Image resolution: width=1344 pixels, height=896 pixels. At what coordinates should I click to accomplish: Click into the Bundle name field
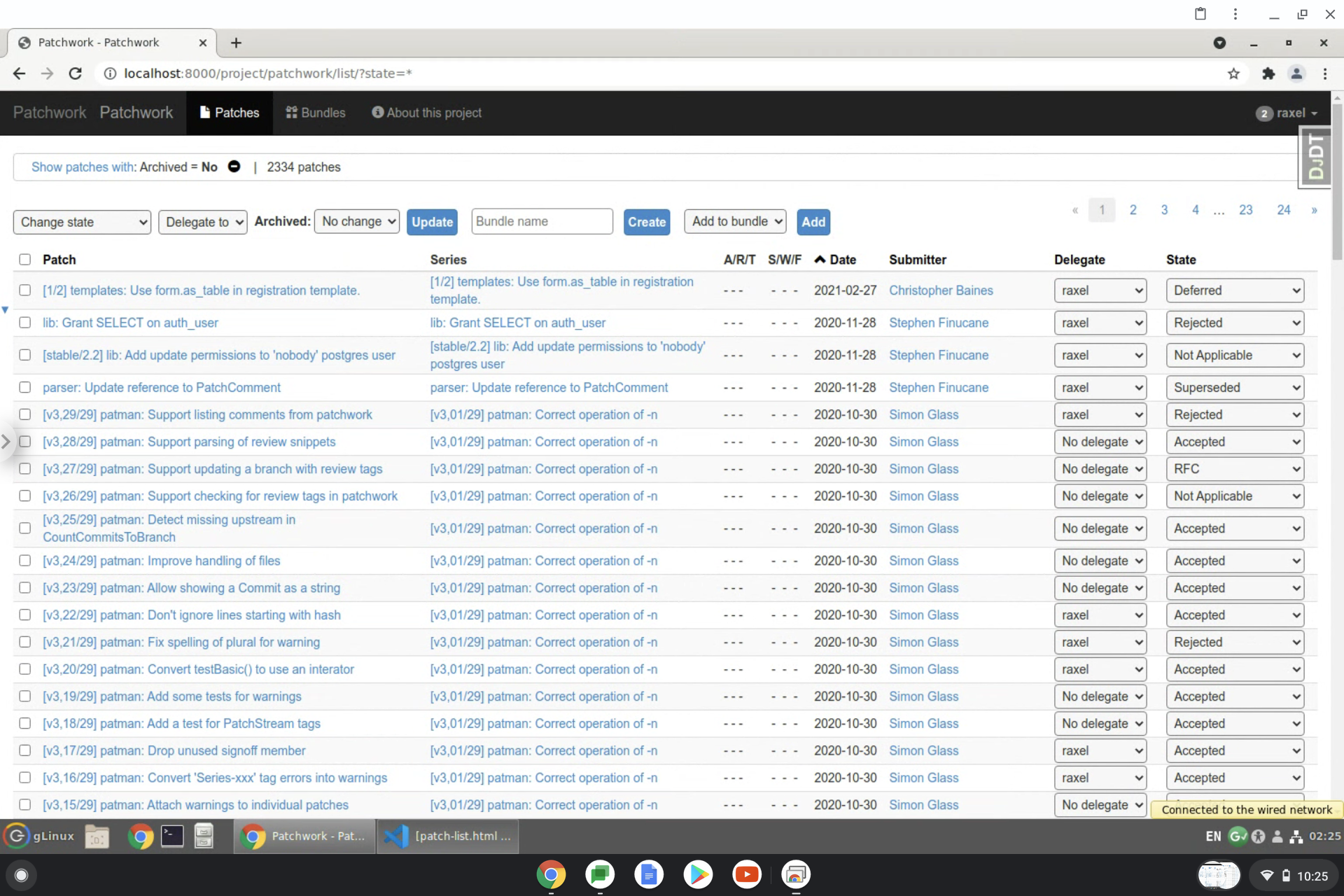tap(542, 221)
